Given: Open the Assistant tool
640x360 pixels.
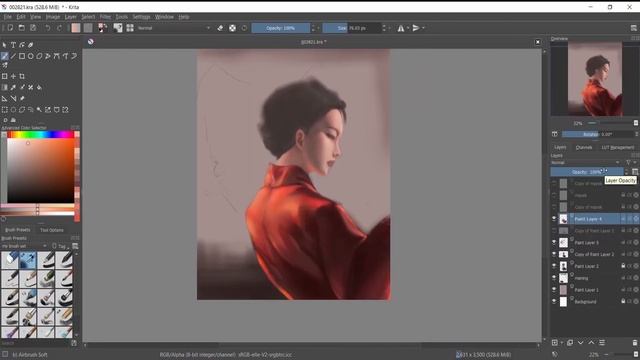Looking at the screenshot, I should coord(4,98).
